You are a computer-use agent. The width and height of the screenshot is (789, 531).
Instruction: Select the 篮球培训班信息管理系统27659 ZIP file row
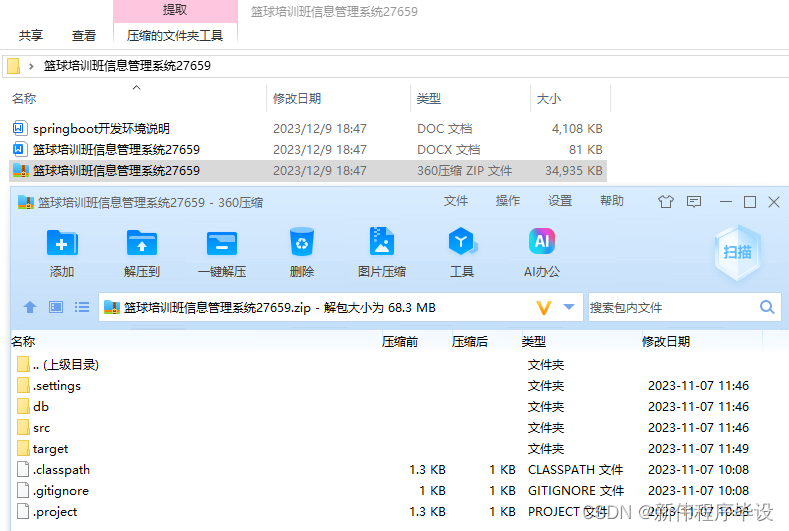[x=308, y=171]
